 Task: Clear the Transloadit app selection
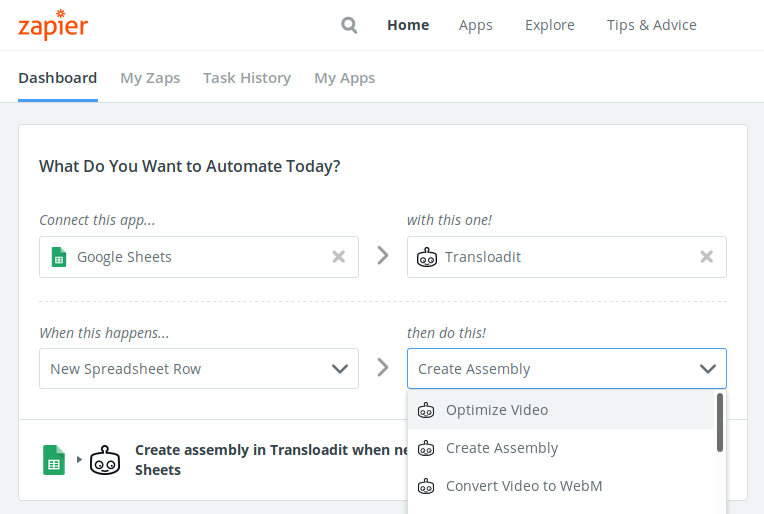pos(707,257)
